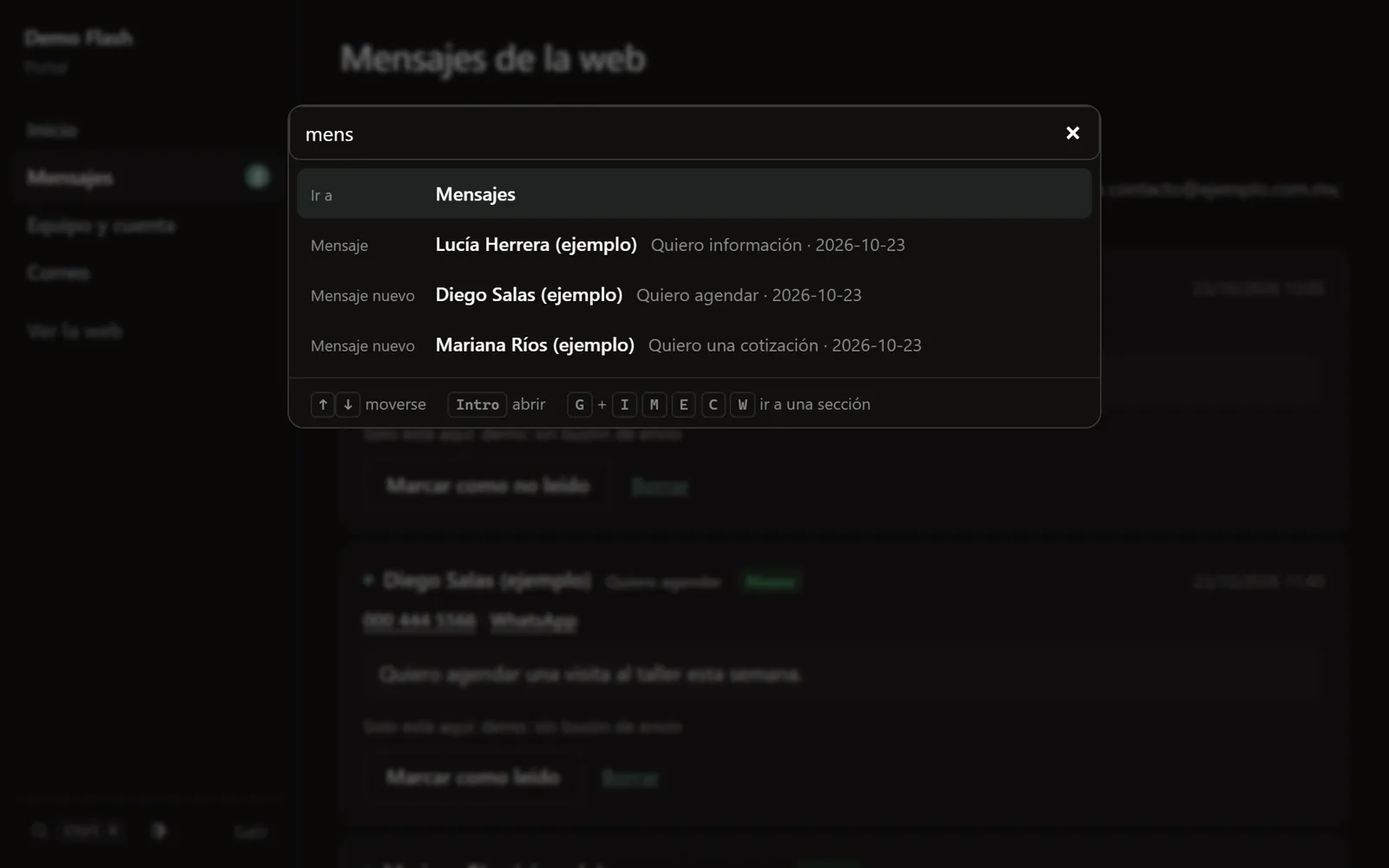Open Diego Salas (ejemplo) message result
The height and width of the screenshot is (868, 1389).
pyautogui.click(x=694, y=295)
